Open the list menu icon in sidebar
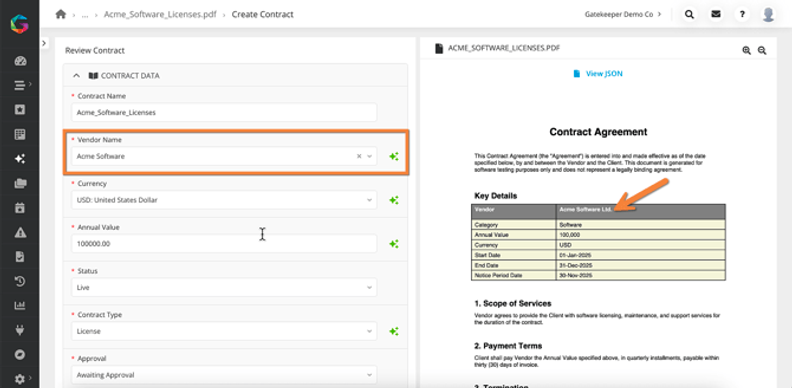The image size is (792, 388). (x=20, y=85)
